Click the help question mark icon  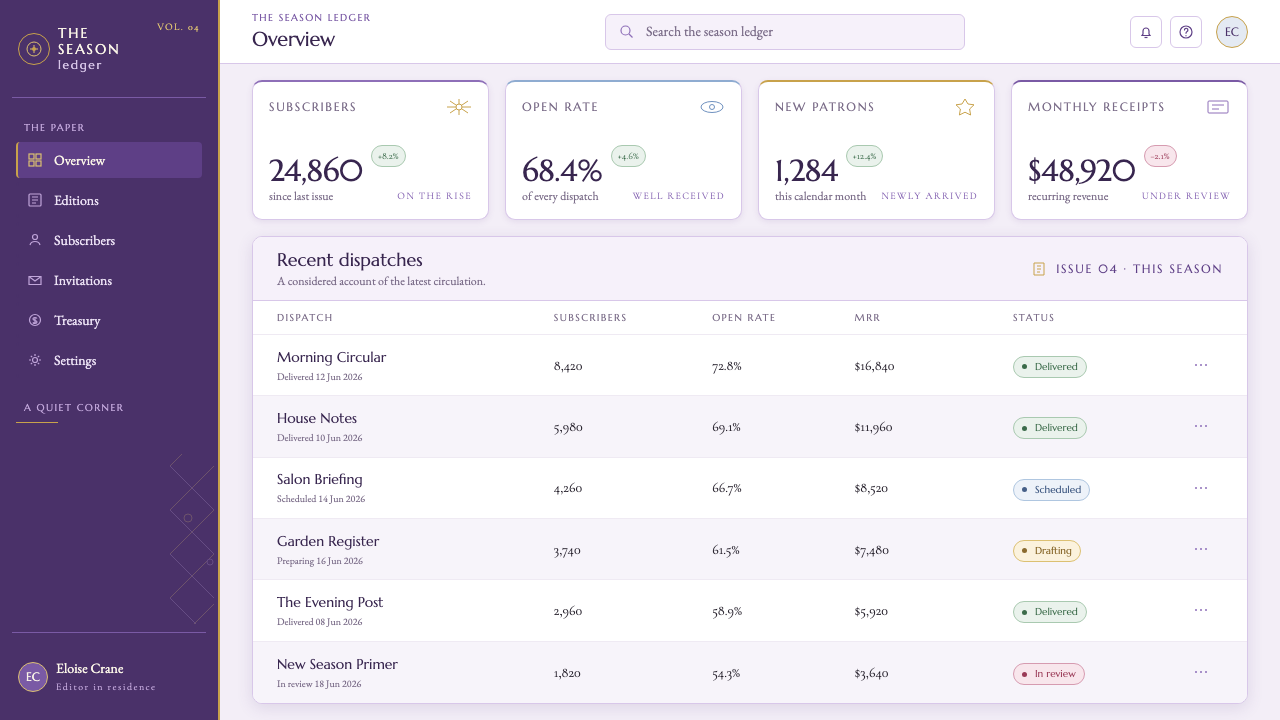(1186, 32)
